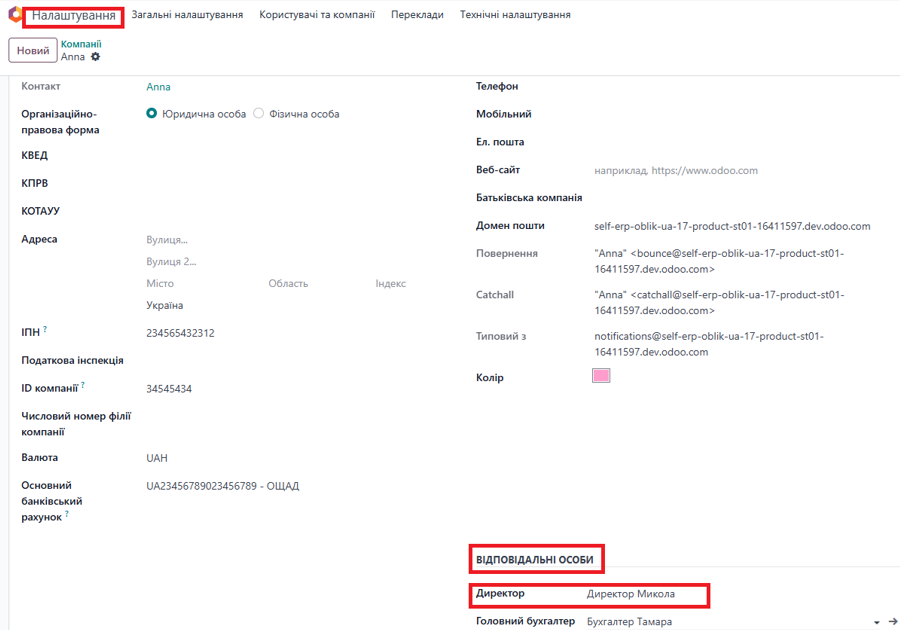The image size is (900, 630).
Task: Click the pink Колір swatch
Action: point(601,376)
